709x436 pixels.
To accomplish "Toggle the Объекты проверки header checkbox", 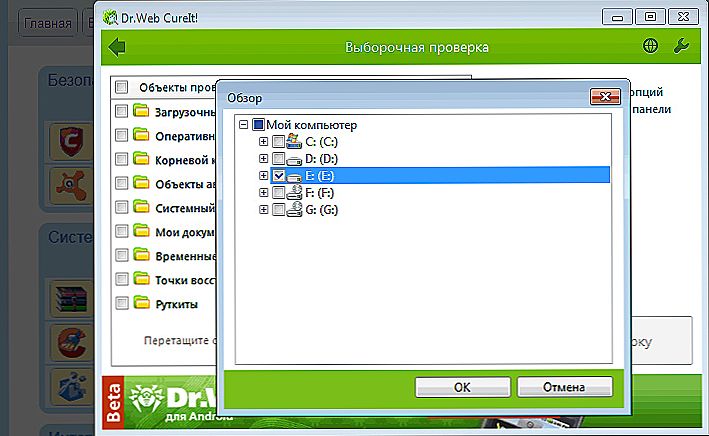I will (x=122, y=87).
